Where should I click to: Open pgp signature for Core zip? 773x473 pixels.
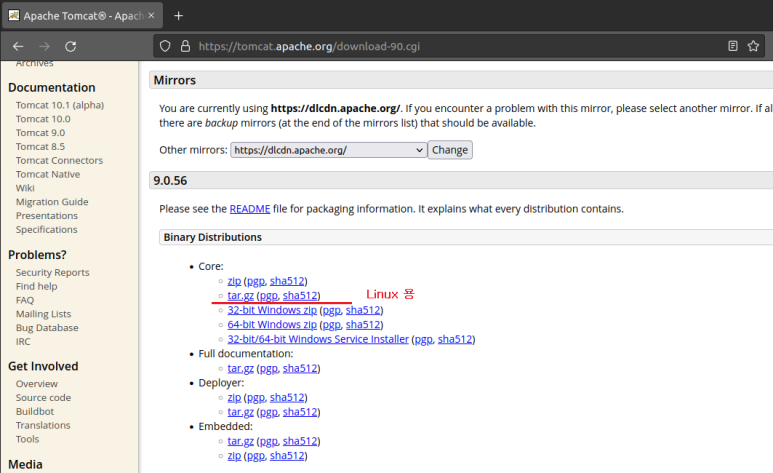click(256, 281)
